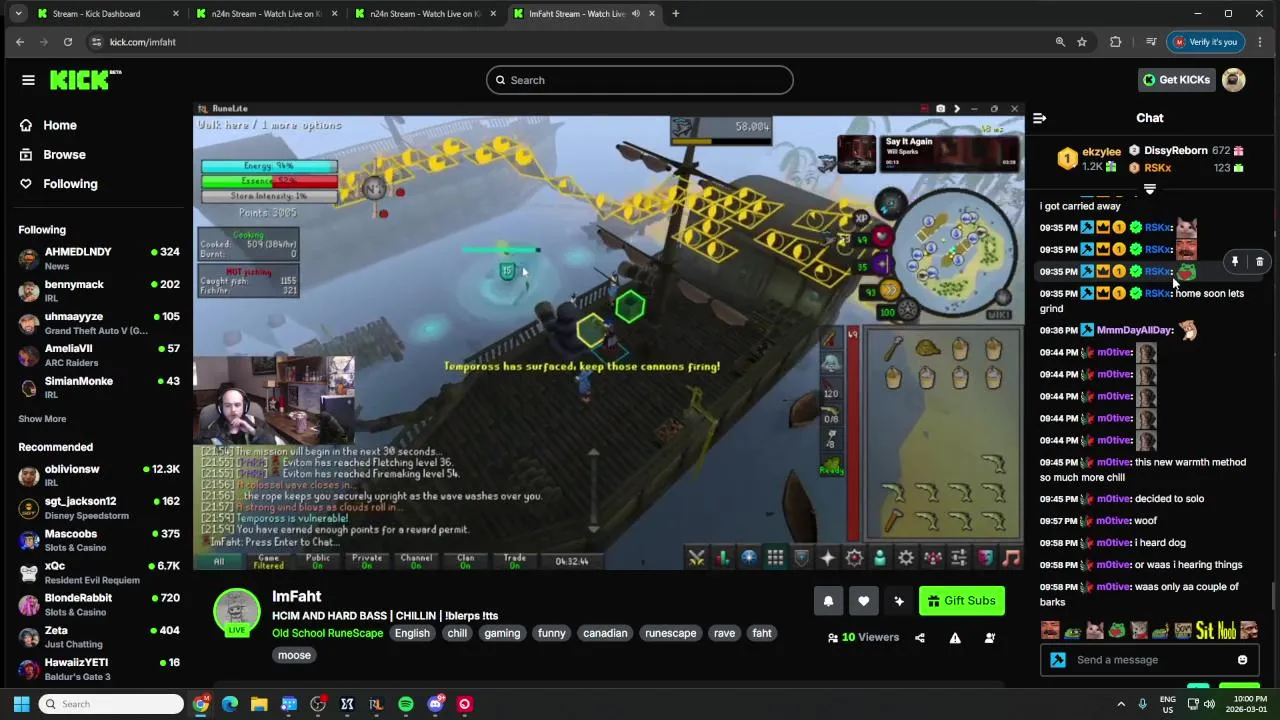Click the Kick search input field
The height and width of the screenshot is (720, 1280).
point(640,80)
